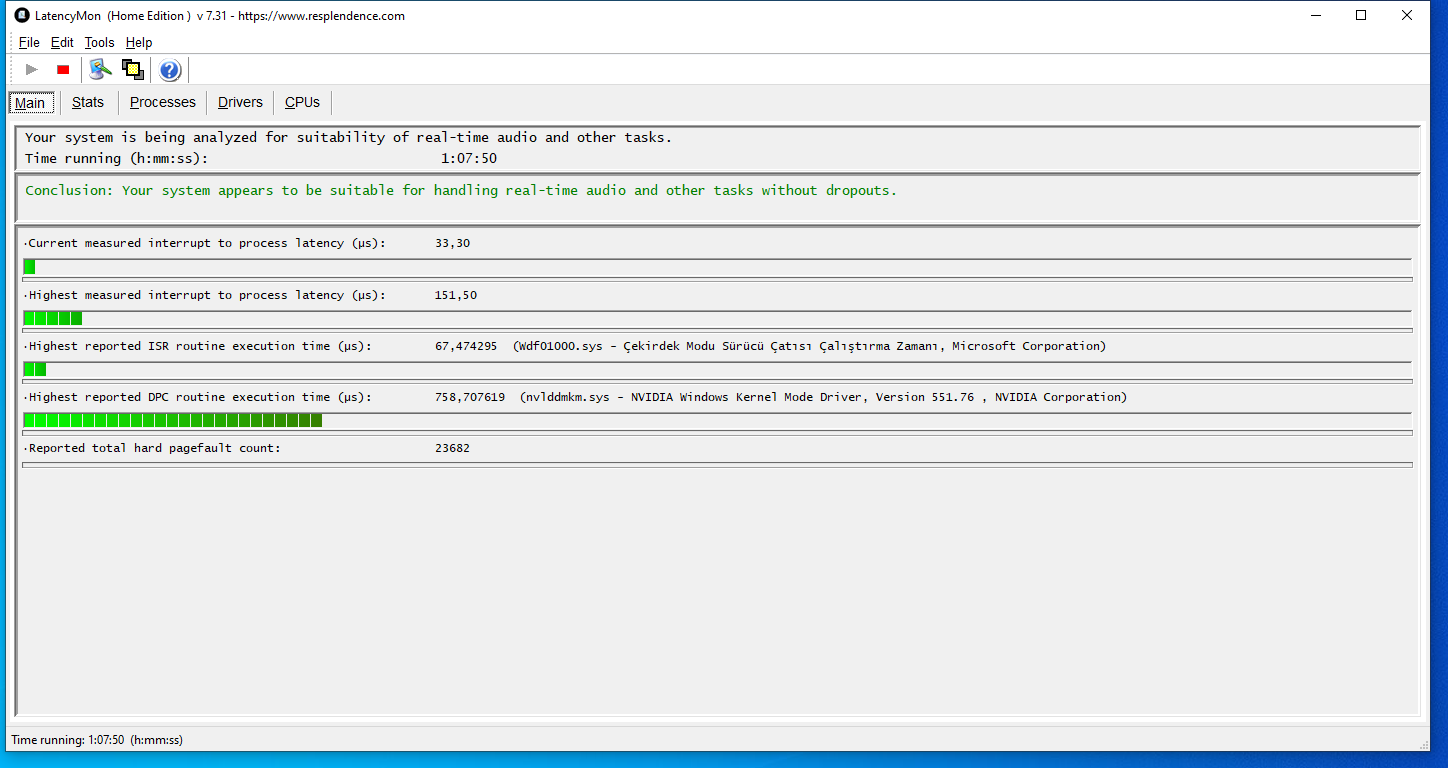Click the current latency value 33,30

coord(453,243)
